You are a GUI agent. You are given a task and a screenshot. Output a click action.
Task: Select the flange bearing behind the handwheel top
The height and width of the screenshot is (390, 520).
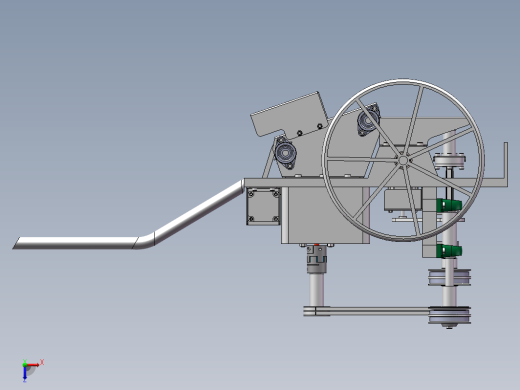(x=368, y=120)
